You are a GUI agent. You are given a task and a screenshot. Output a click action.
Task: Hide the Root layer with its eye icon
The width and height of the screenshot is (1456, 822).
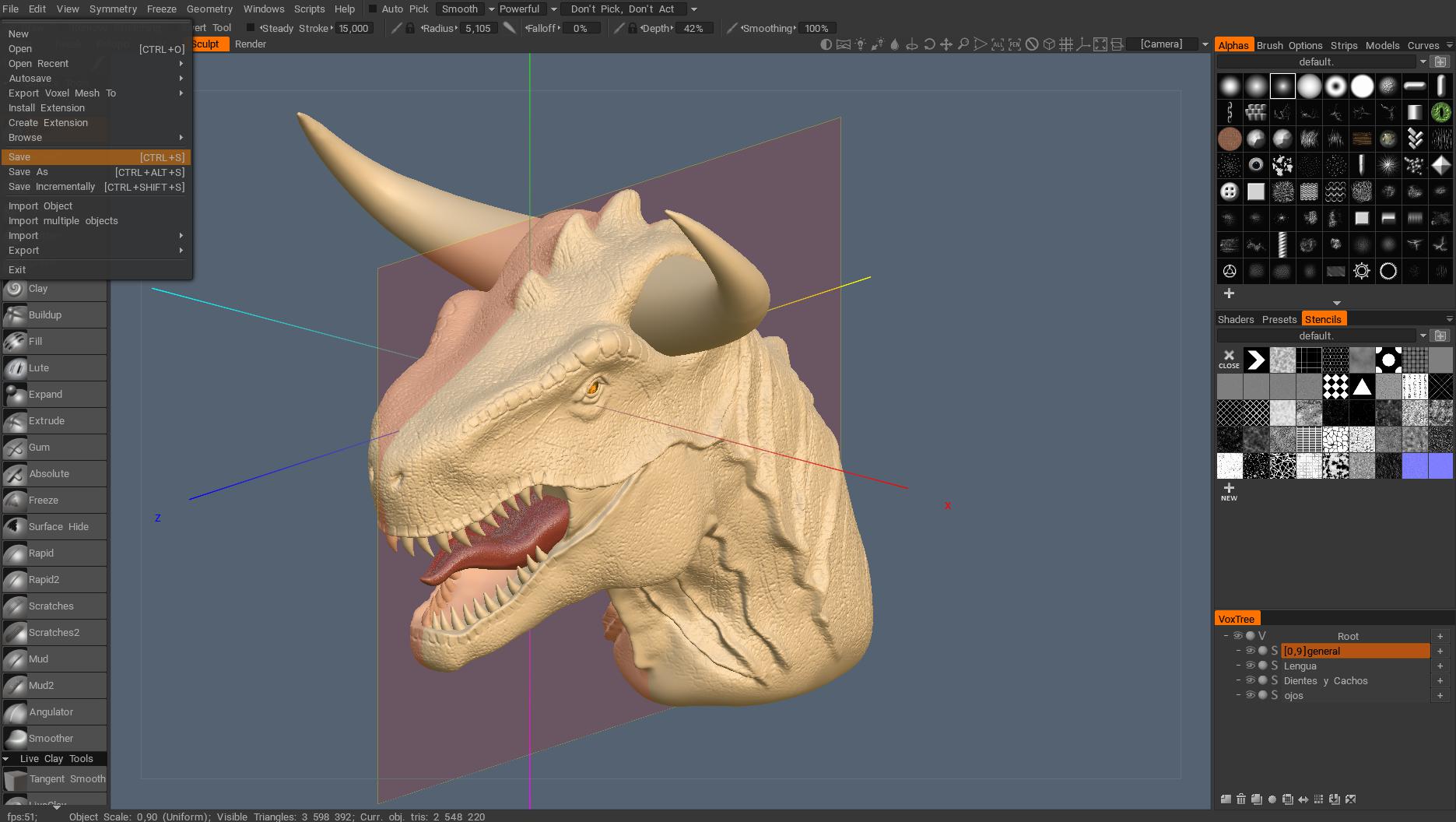pos(1238,636)
